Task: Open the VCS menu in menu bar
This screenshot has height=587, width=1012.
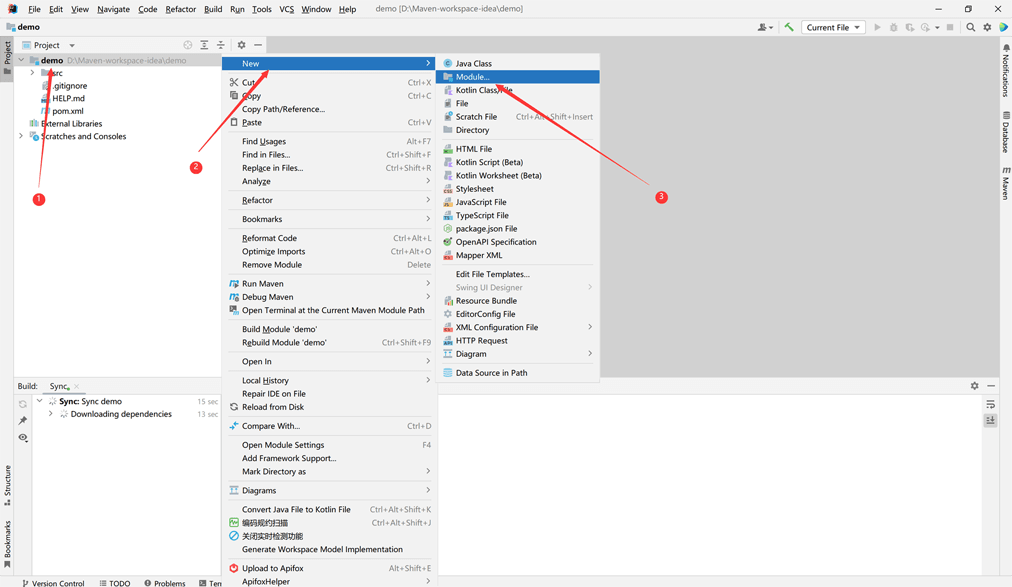Action: (287, 9)
